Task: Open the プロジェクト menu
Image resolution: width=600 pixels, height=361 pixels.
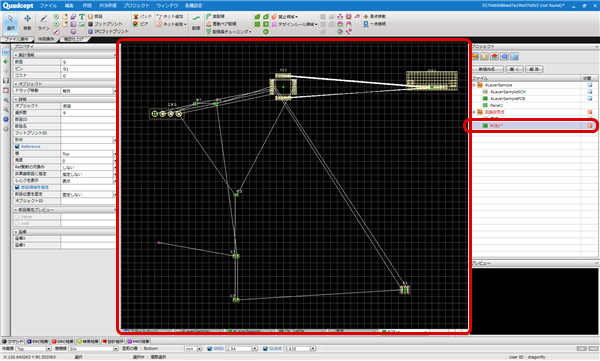Action: [x=136, y=6]
